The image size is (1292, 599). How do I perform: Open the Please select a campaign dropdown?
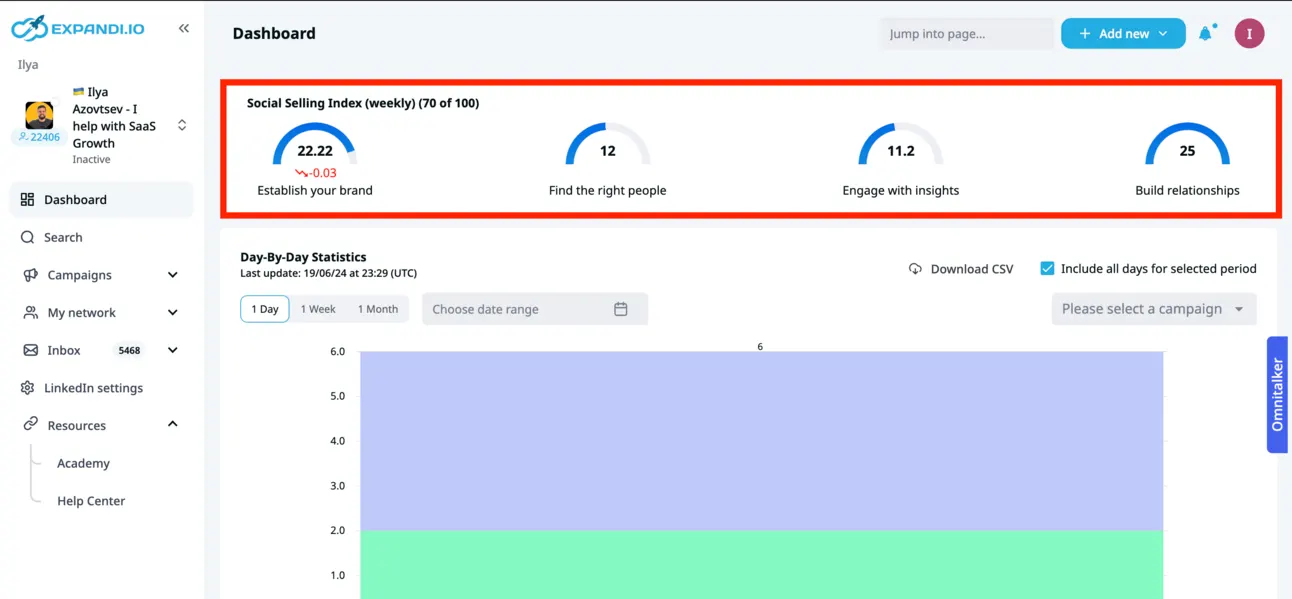pyautogui.click(x=1154, y=309)
